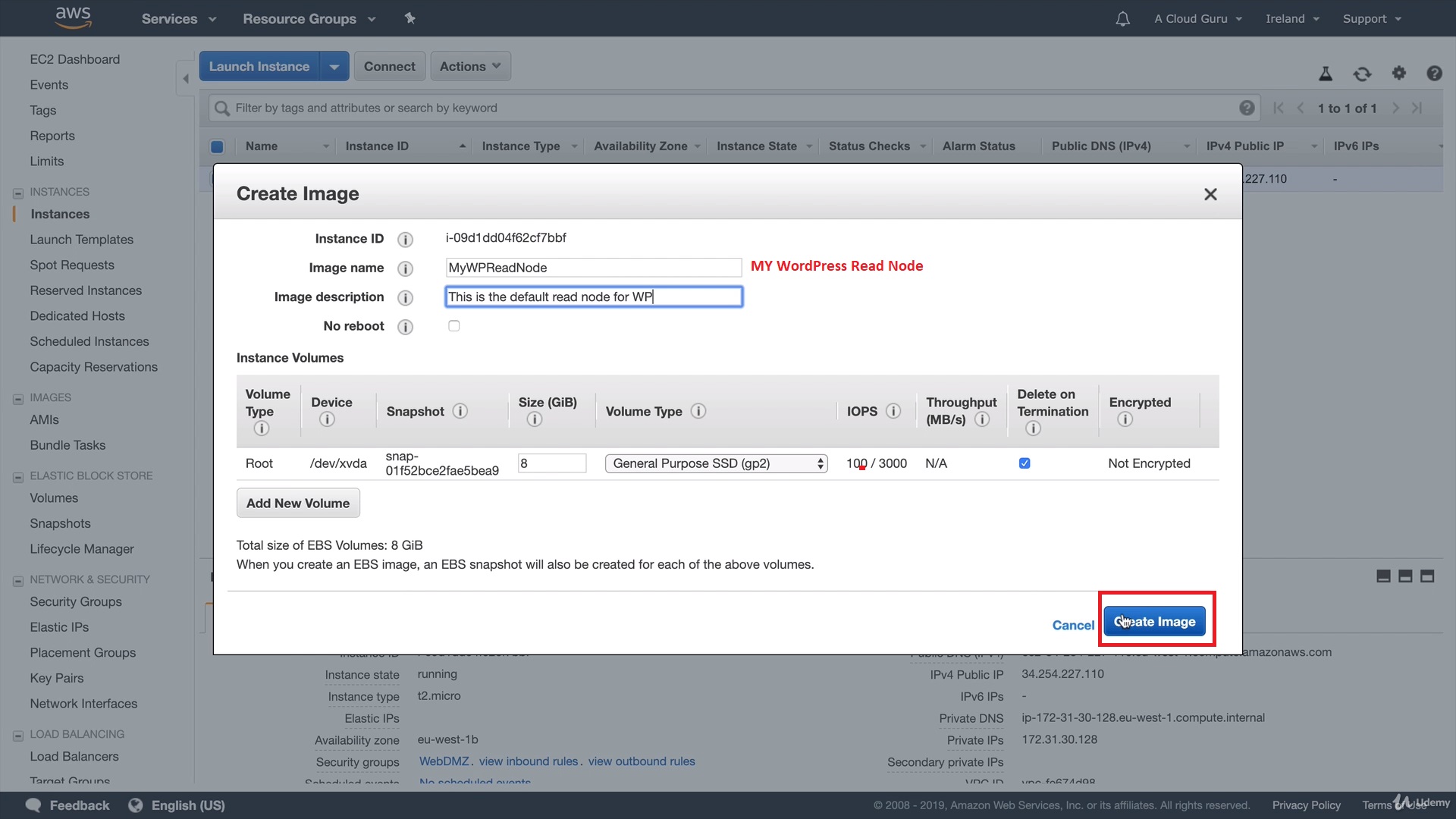The width and height of the screenshot is (1456, 819).
Task: Uncheck Delete on Termination checkbox
Action: (1025, 463)
